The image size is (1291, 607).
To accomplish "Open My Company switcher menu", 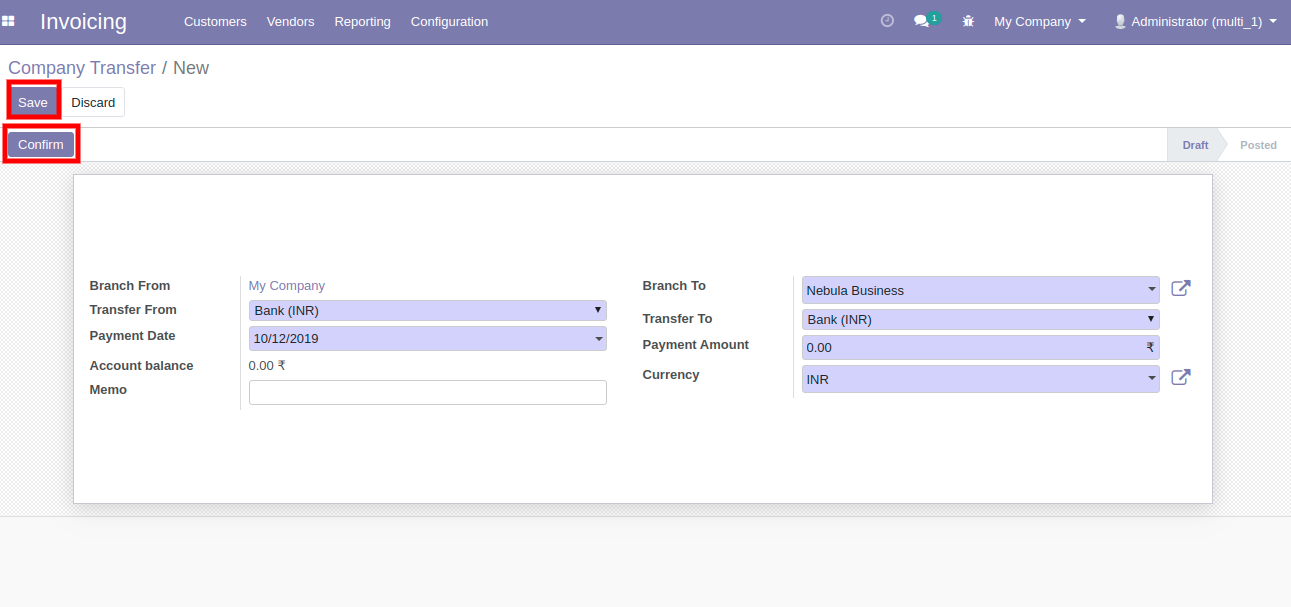I will tap(1039, 21).
